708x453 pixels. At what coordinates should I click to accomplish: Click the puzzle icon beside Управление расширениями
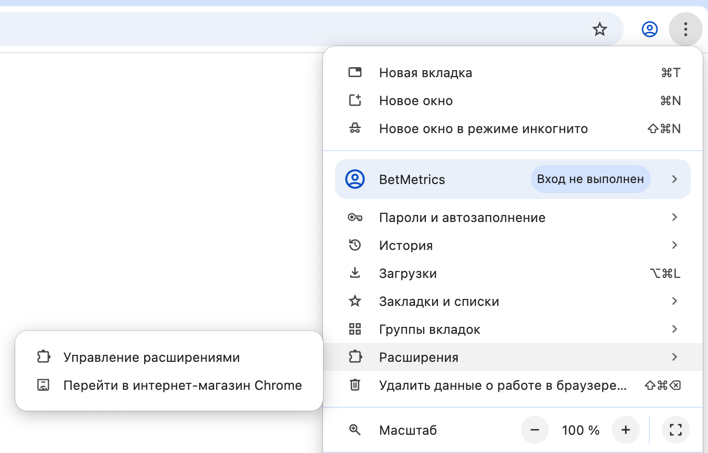point(43,357)
